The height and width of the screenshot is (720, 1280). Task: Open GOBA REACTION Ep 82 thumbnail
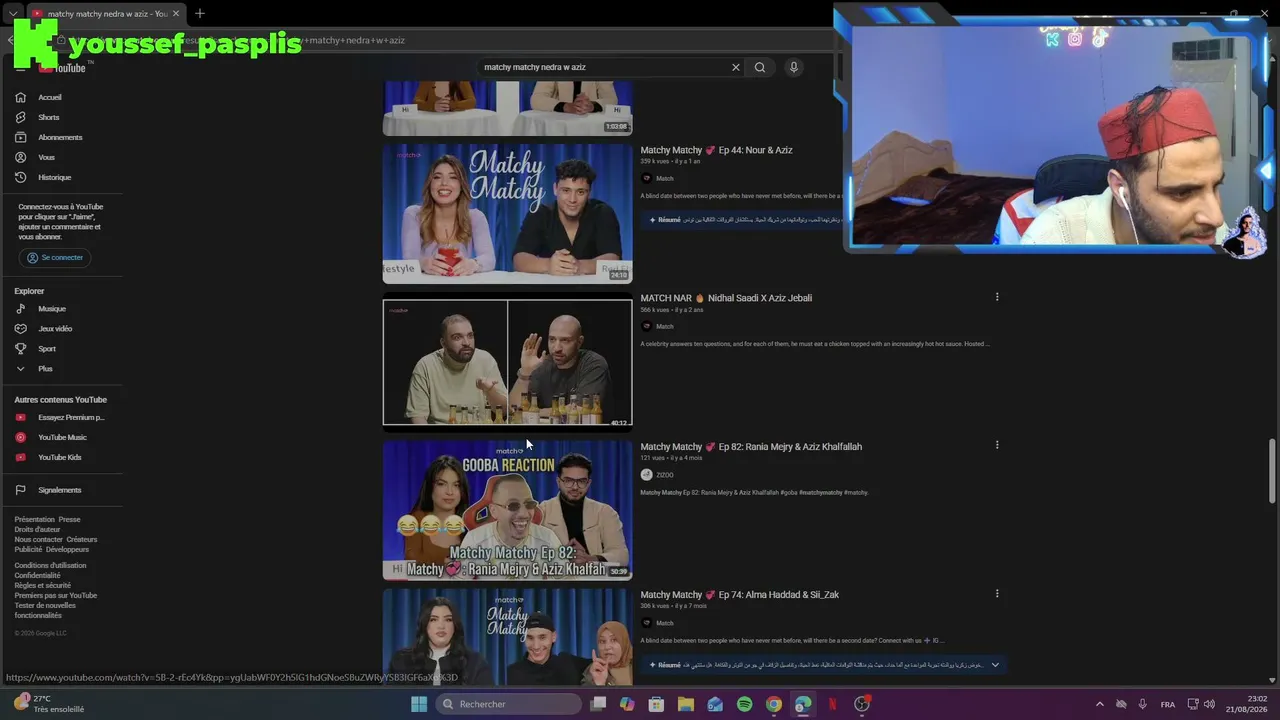pos(508,510)
